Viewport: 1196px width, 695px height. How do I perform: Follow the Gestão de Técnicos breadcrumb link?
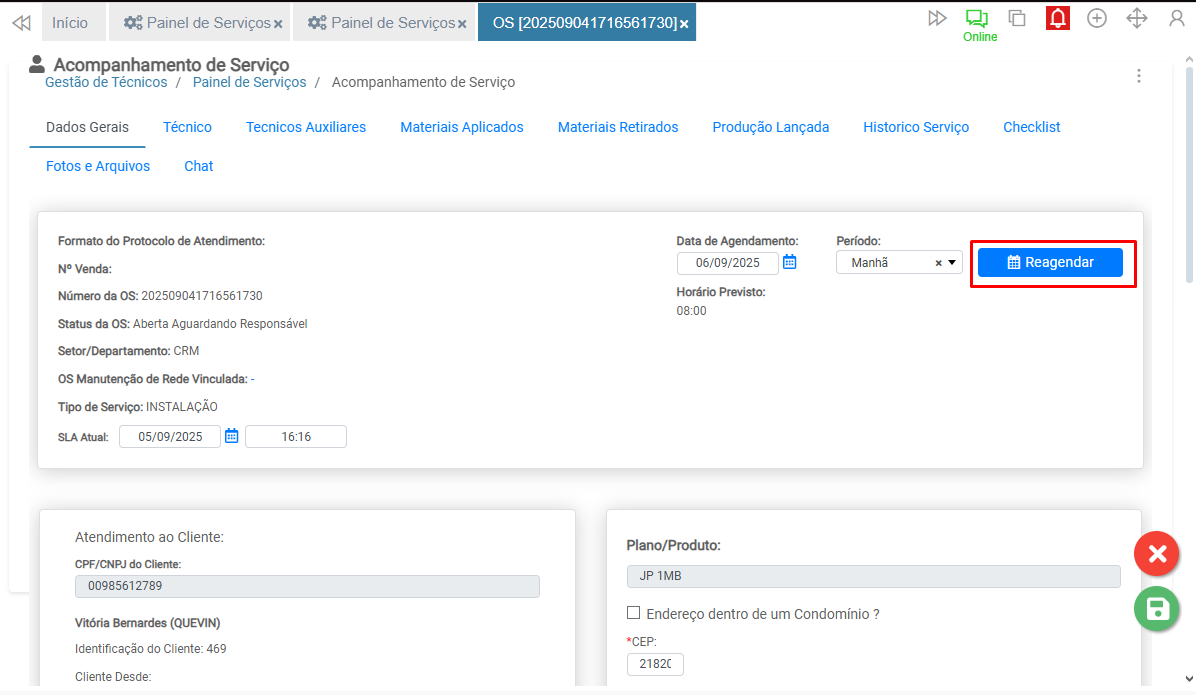coord(106,82)
